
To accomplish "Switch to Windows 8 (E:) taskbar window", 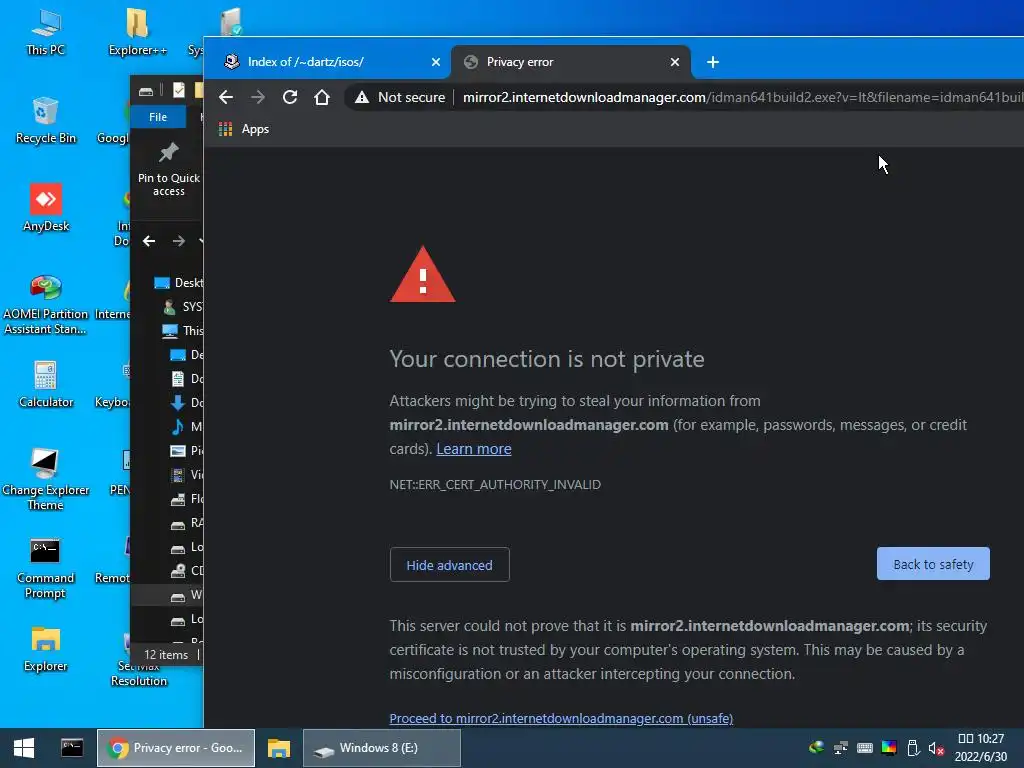I will click(382, 748).
